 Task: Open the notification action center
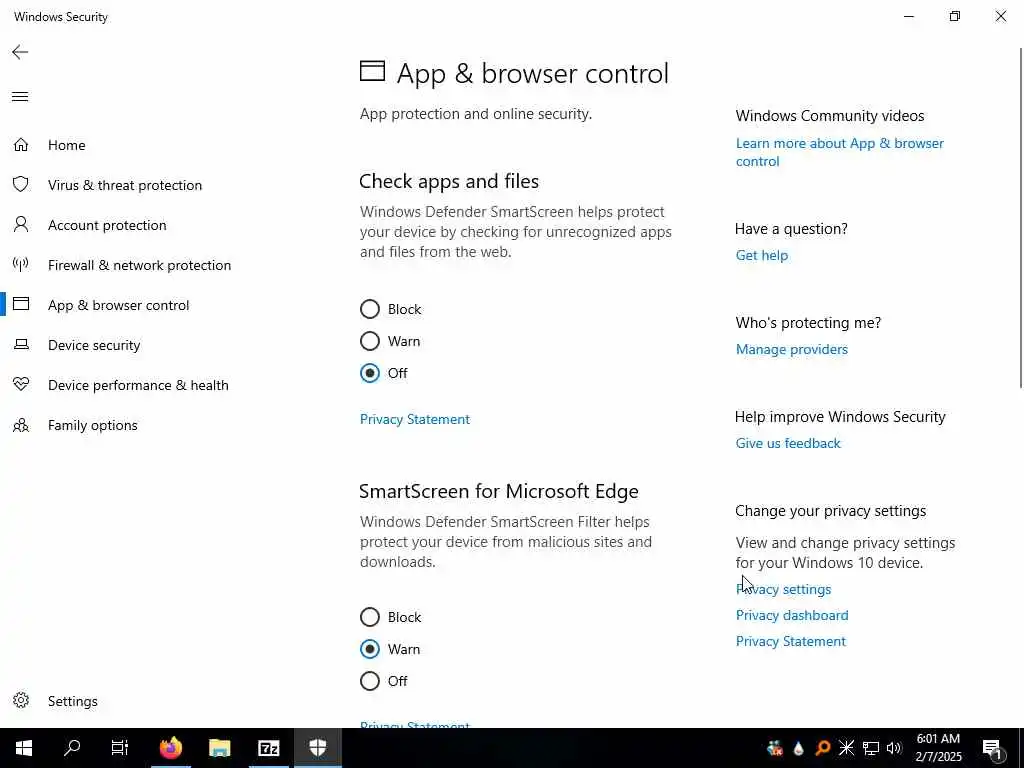pos(993,748)
